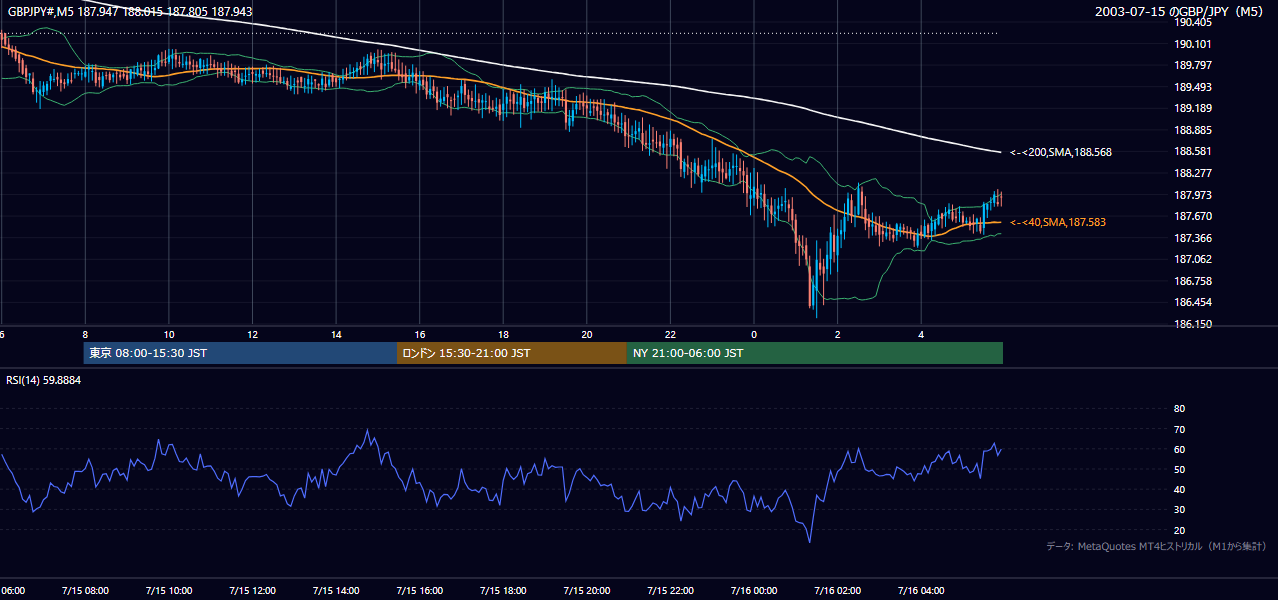Click the time label 7/16 04:00

pyautogui.click(x=921, y=591)
